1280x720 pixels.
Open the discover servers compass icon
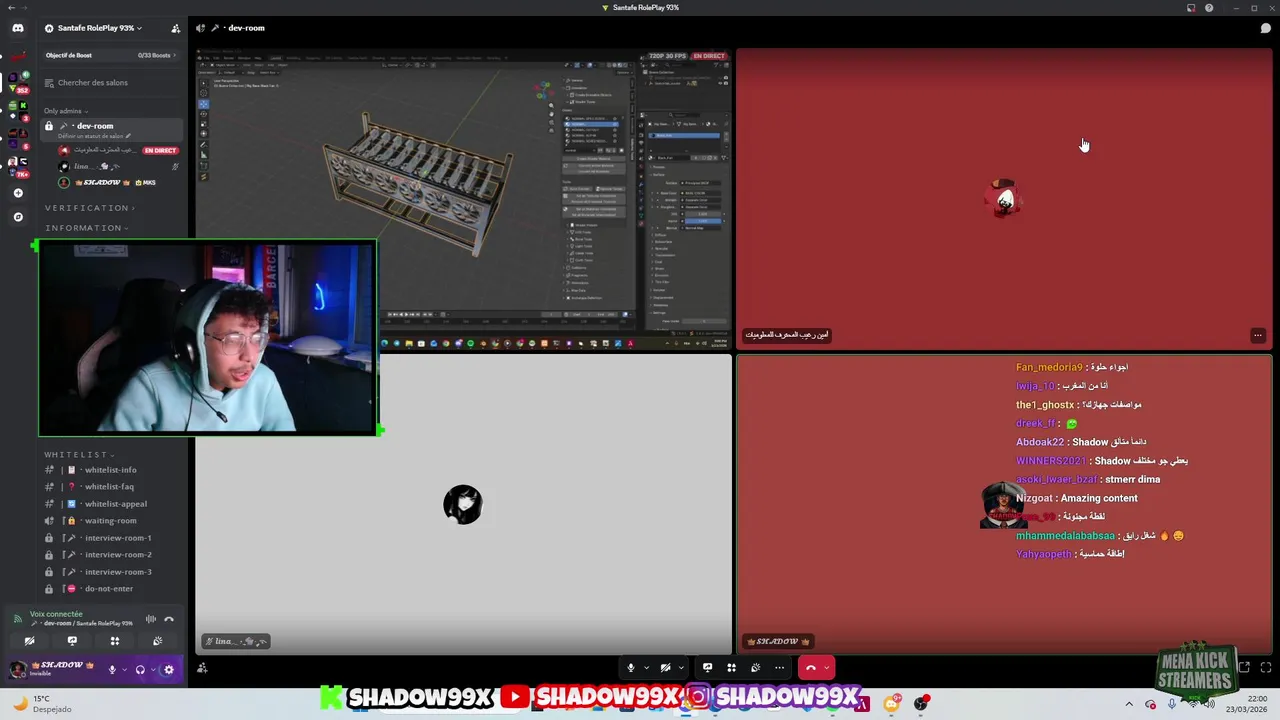[x=18, y=217]
